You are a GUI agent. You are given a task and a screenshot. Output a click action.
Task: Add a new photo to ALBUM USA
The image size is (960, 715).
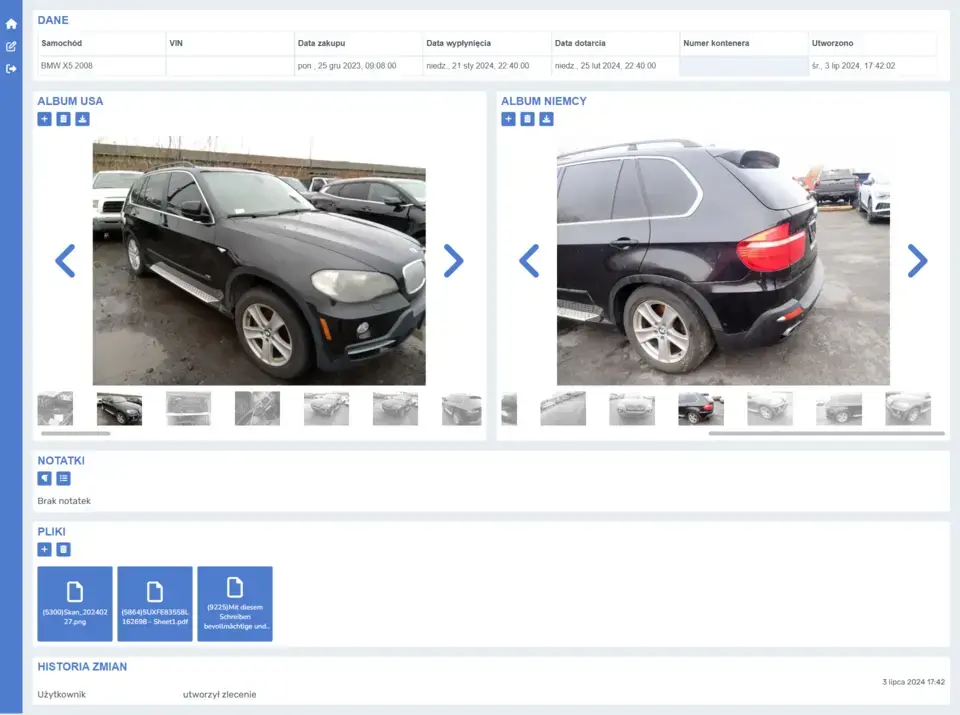click(44, 118)
